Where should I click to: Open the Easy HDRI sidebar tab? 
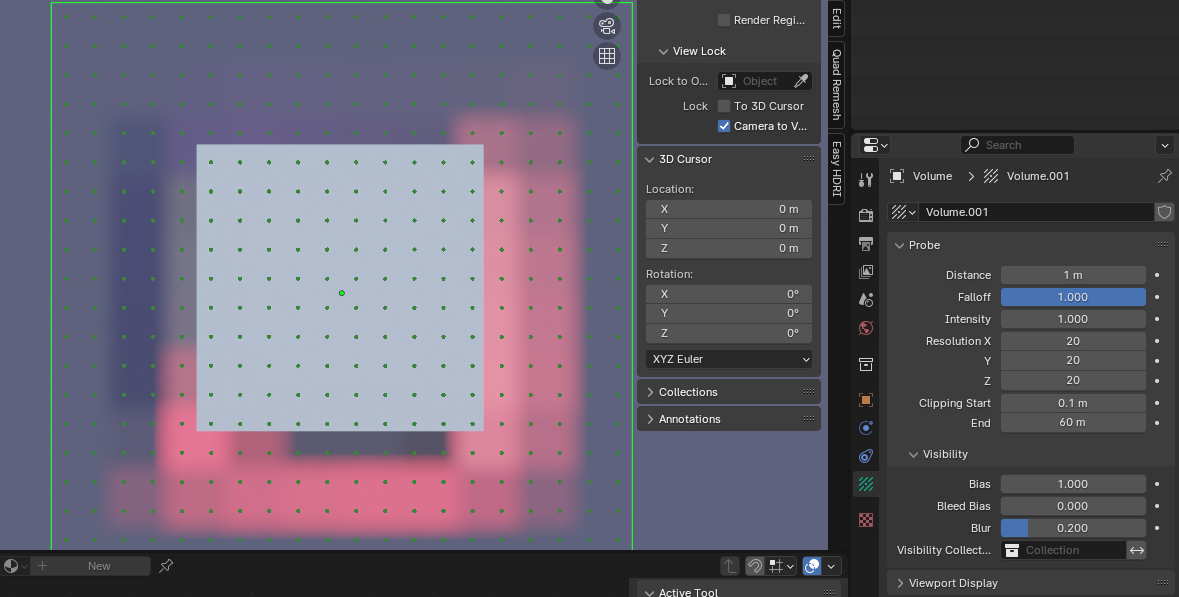click(x=836, y=168)
